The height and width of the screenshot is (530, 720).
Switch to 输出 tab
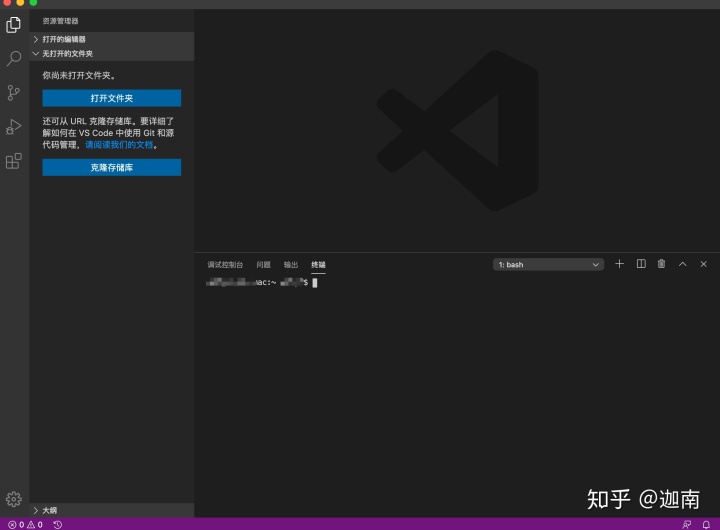(291, 265)
